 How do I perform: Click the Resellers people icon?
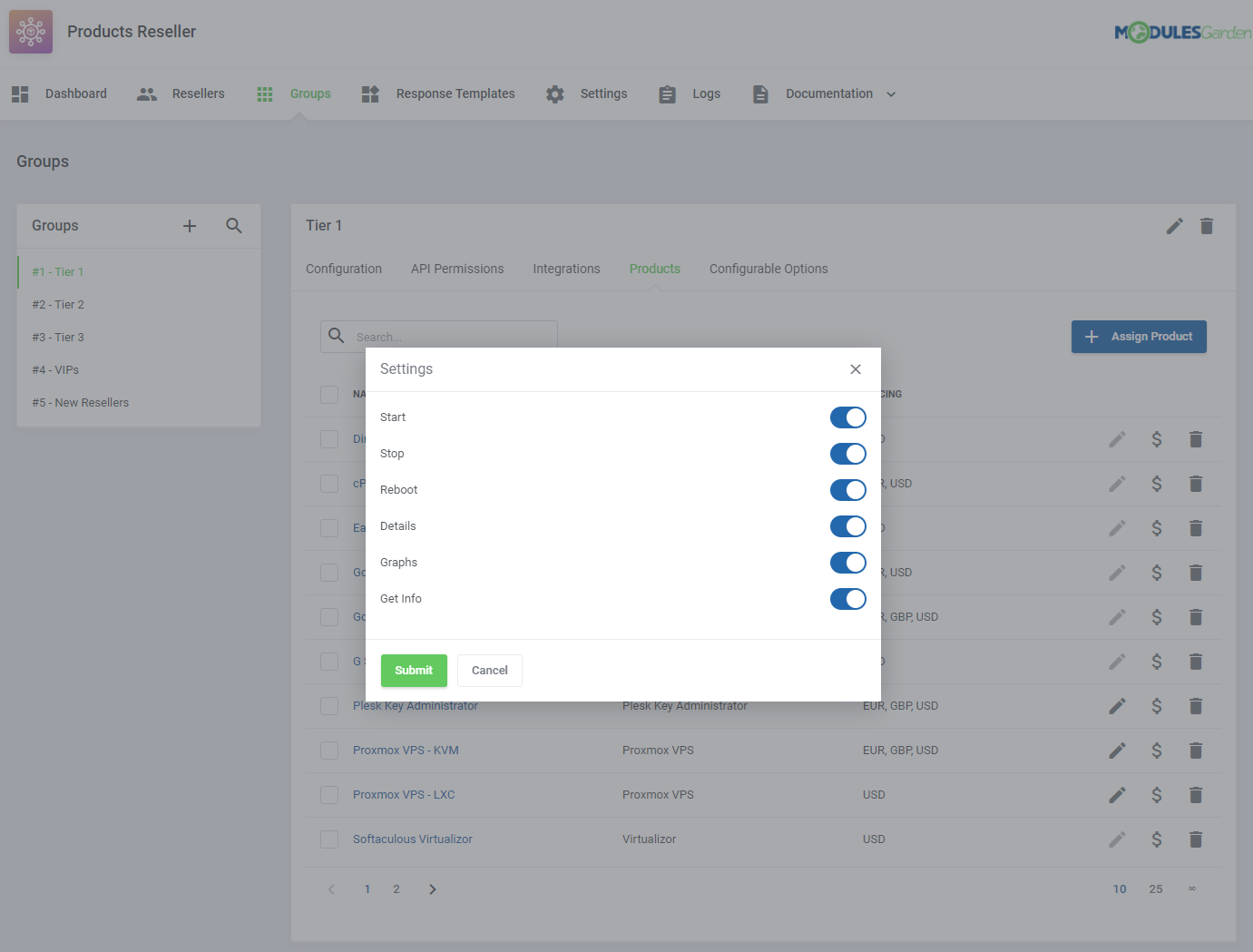[x=146, y=93]
